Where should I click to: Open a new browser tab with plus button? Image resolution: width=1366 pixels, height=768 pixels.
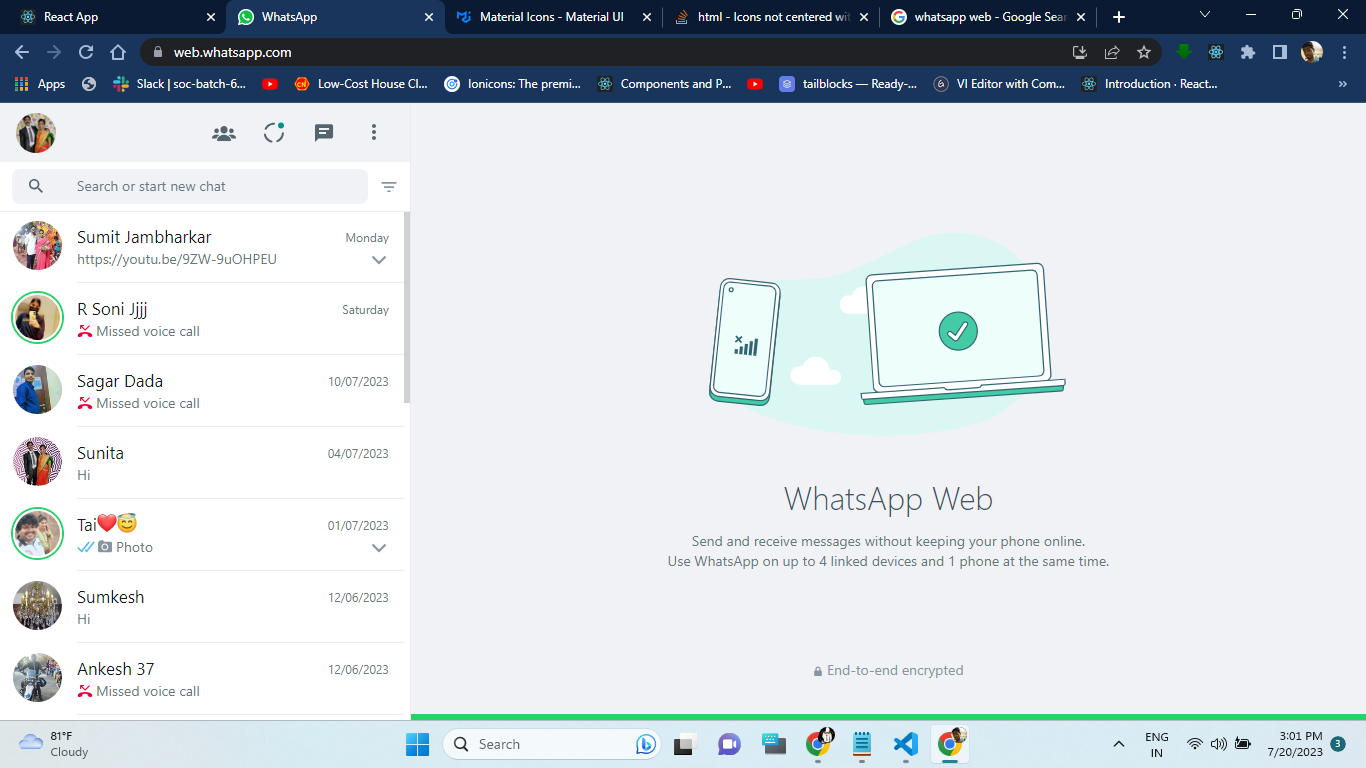[1119, 17]
